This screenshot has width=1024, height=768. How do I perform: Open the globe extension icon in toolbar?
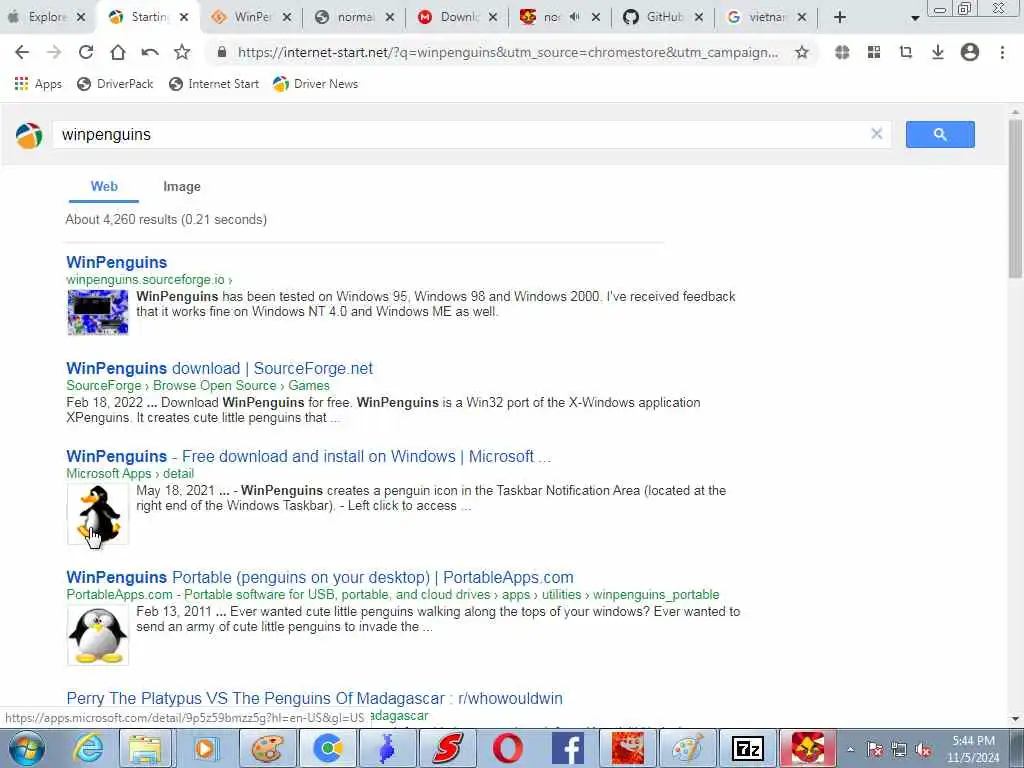842,52
